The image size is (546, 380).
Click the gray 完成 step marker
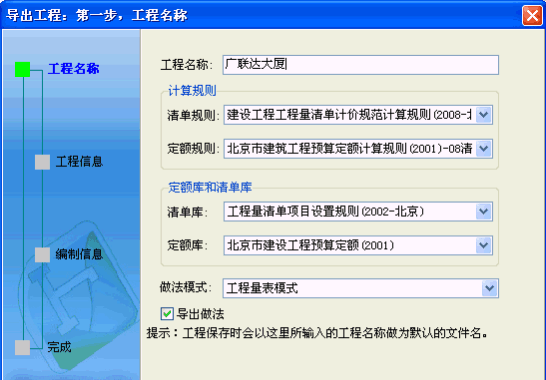23,348
